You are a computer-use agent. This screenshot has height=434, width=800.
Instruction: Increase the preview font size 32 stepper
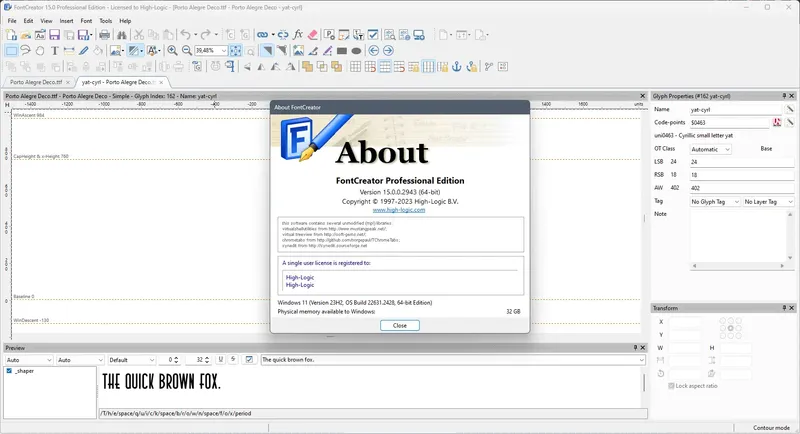207,358
